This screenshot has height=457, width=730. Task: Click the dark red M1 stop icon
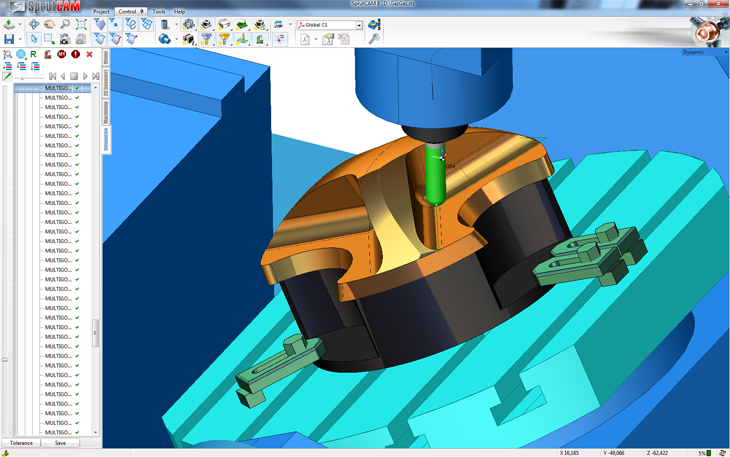(x=61, y=54)
